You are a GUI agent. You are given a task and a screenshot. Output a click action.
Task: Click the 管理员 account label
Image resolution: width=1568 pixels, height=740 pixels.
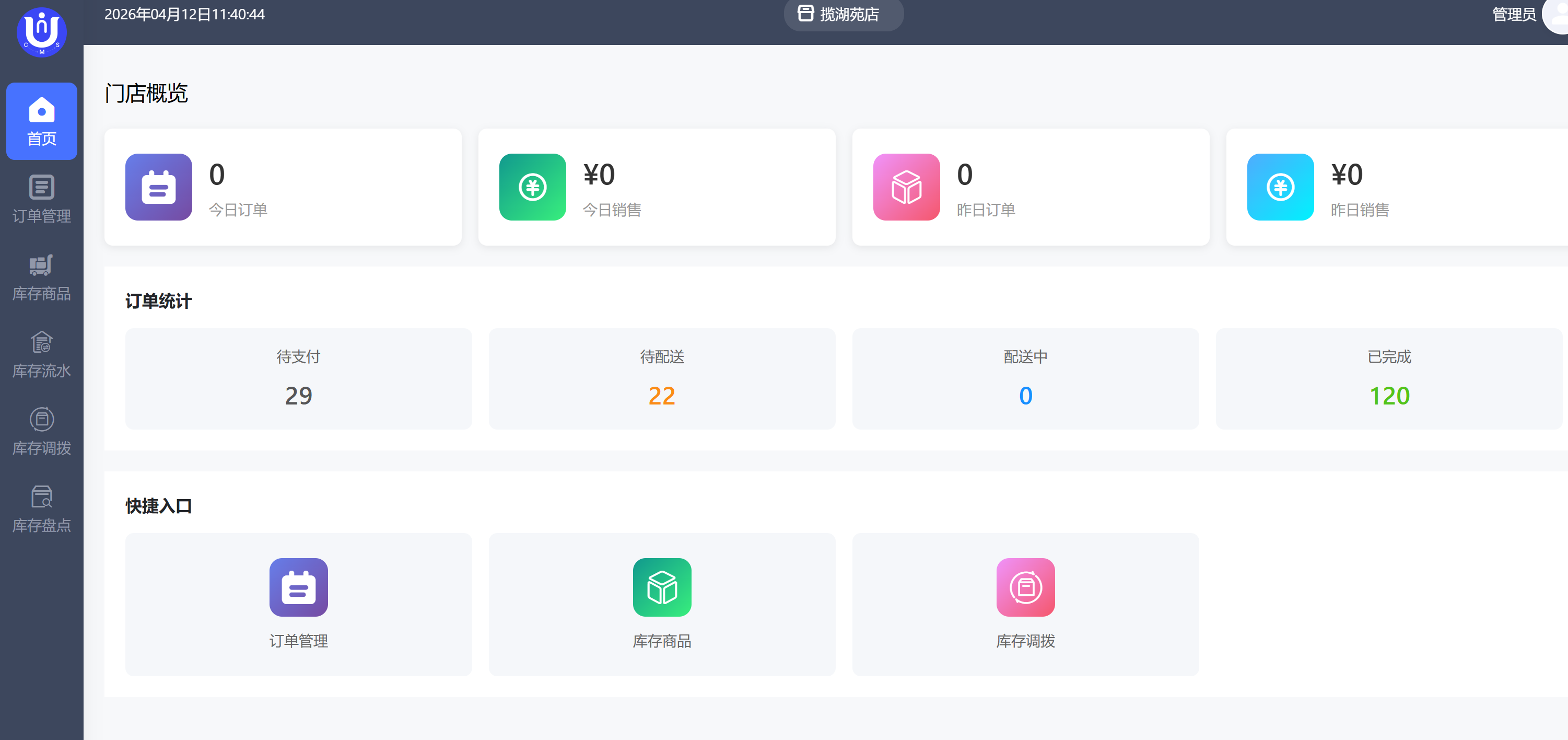coord(1513,14)
